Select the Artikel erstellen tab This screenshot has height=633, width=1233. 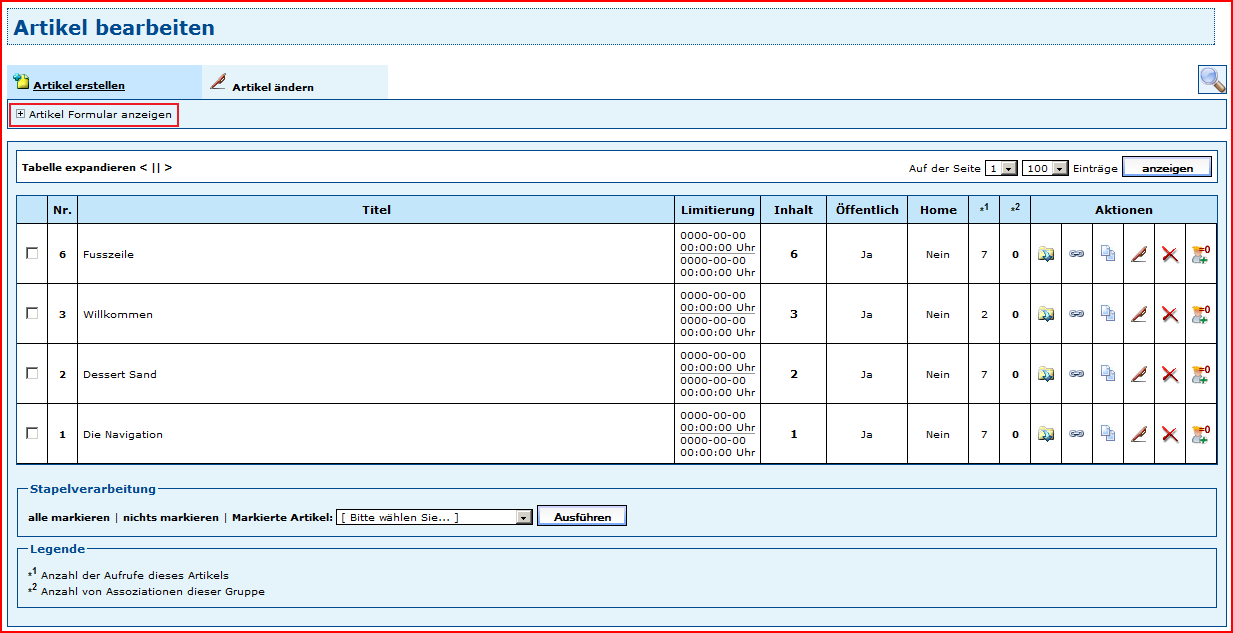(x=78, y=86)
